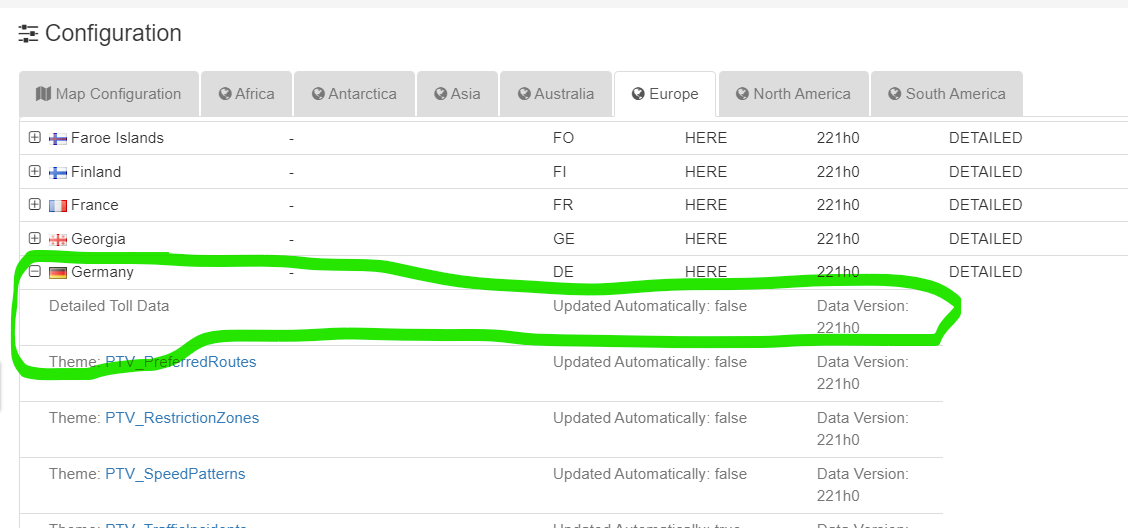Click the globe icon on Africa tab
Screen dimensions: 1128x528
pyautogui.click(x=225, y=94)
